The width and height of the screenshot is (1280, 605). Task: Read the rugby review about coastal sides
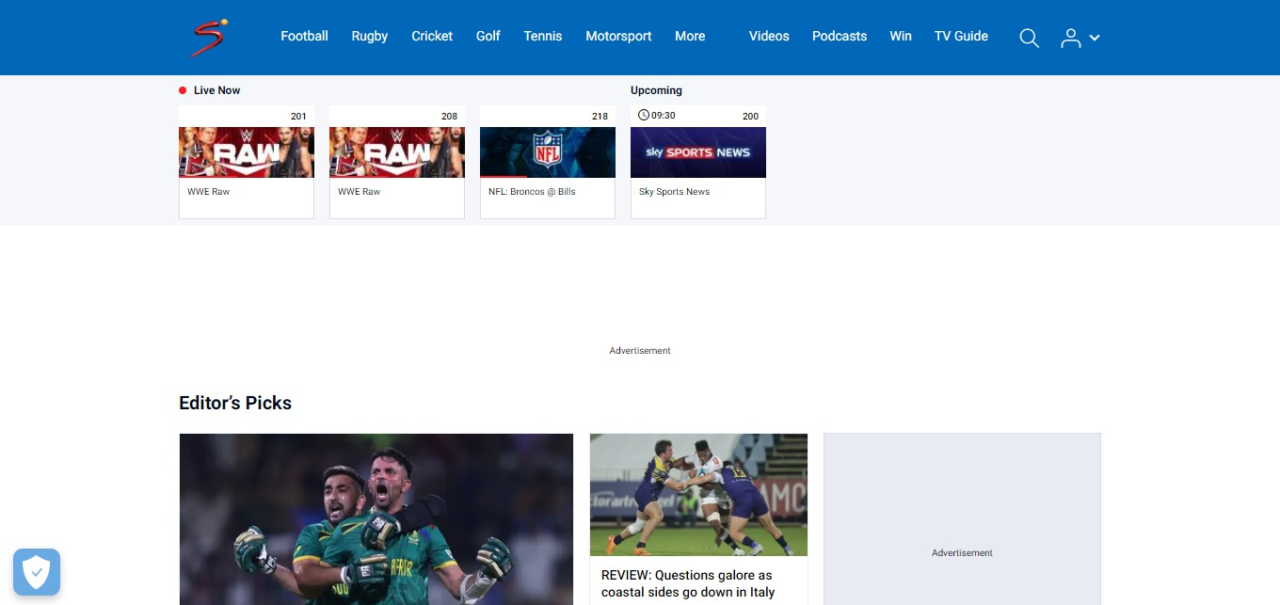pyautogui.click(x=687, y=584)
